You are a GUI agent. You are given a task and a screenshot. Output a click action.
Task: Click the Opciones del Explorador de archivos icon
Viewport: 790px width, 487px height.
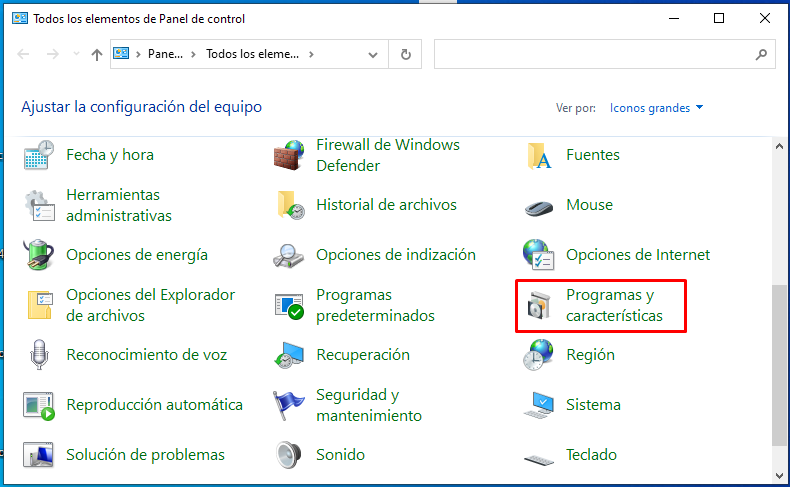point(40,305)
